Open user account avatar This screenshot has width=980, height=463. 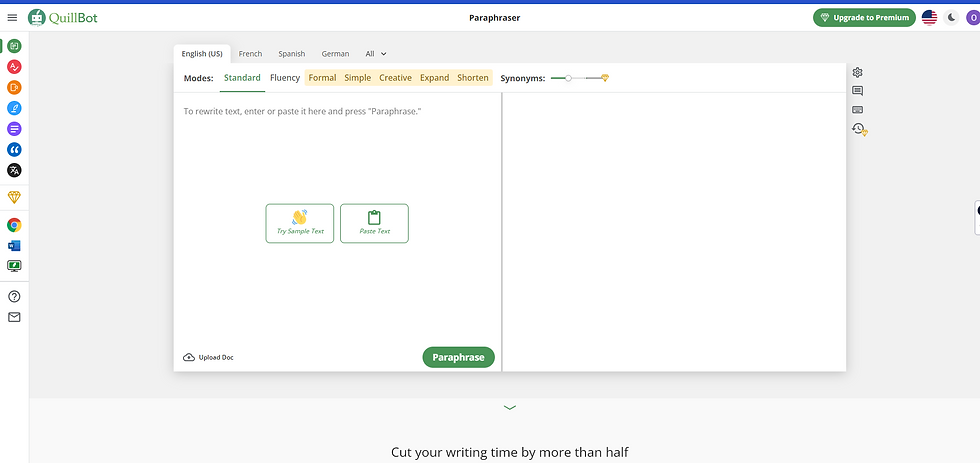(973, 17)
